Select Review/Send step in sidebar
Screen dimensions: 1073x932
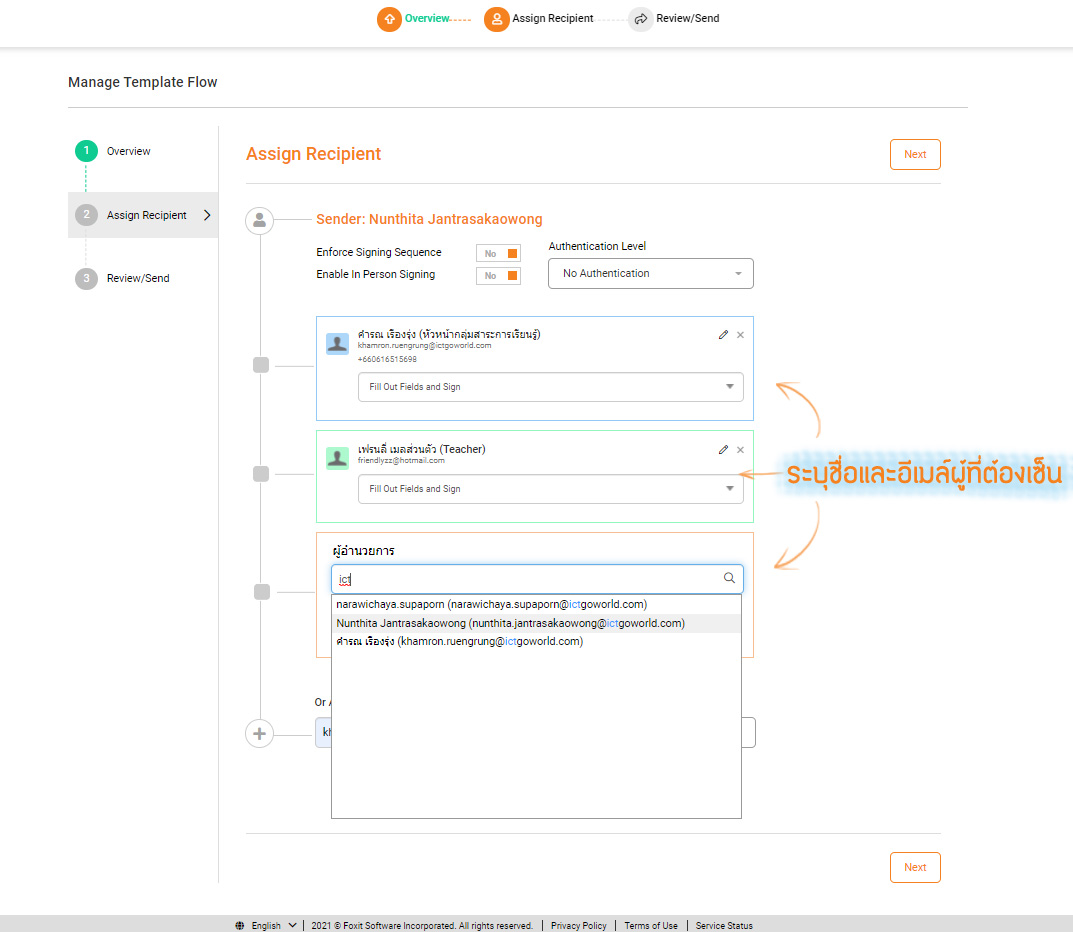138,279
